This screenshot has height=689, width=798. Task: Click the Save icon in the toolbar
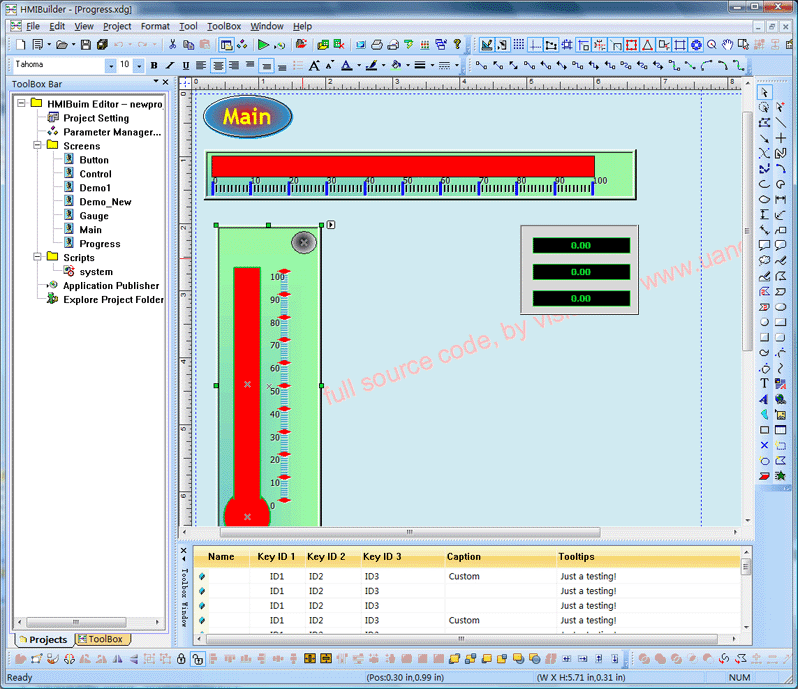click(86, 45)
